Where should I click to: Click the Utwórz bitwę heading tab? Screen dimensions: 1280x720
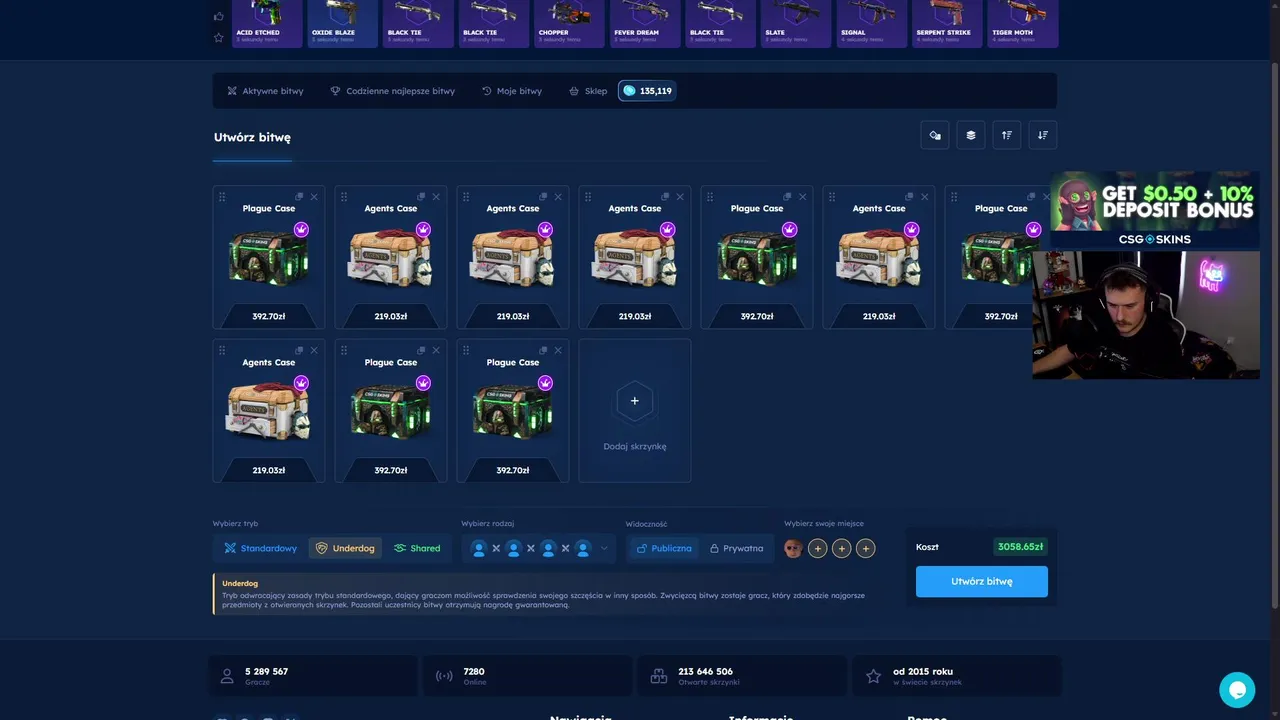click(252, 138)
